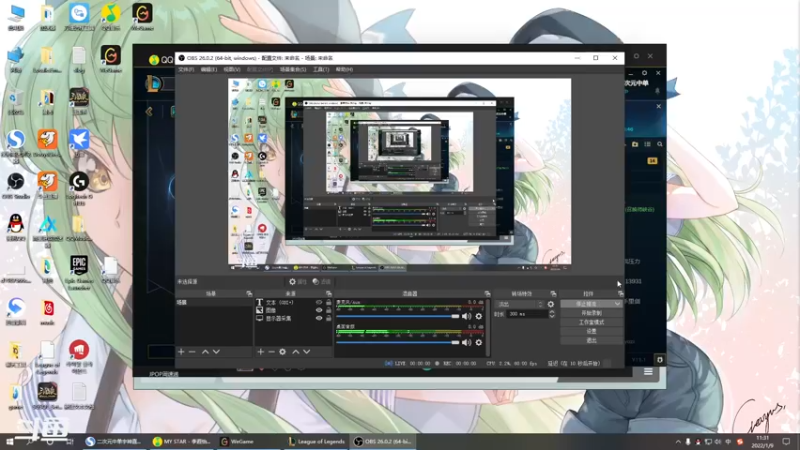
Task: Open the green QQ Music desktop icon
Action: (x=111, y=17)
